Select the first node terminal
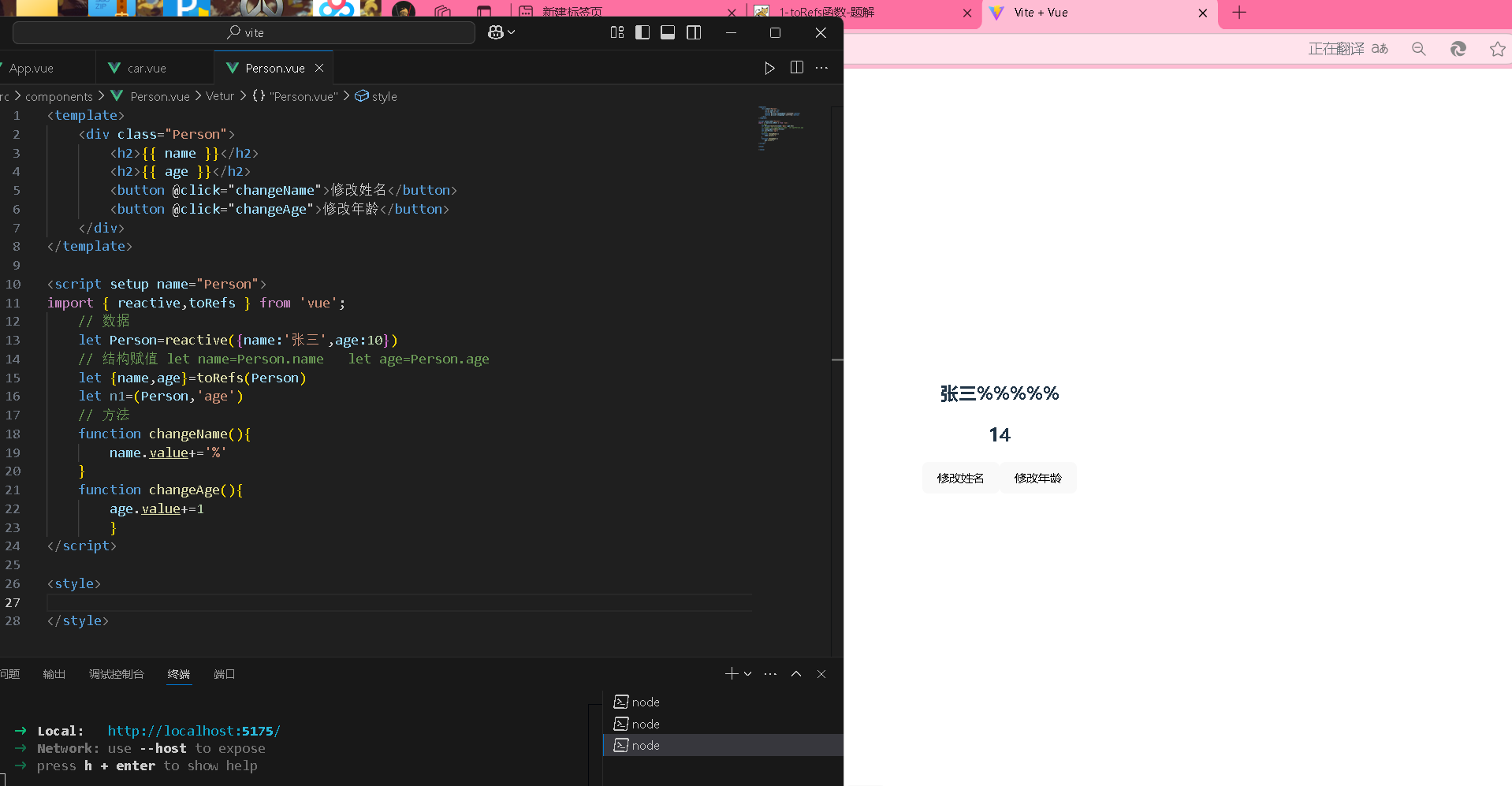Screen dimensions: 1512x786 (723, 702)
